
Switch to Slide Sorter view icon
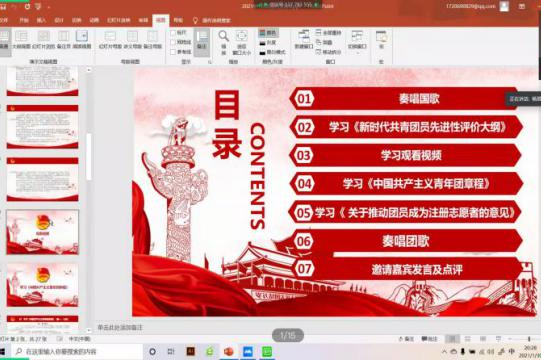44,39
